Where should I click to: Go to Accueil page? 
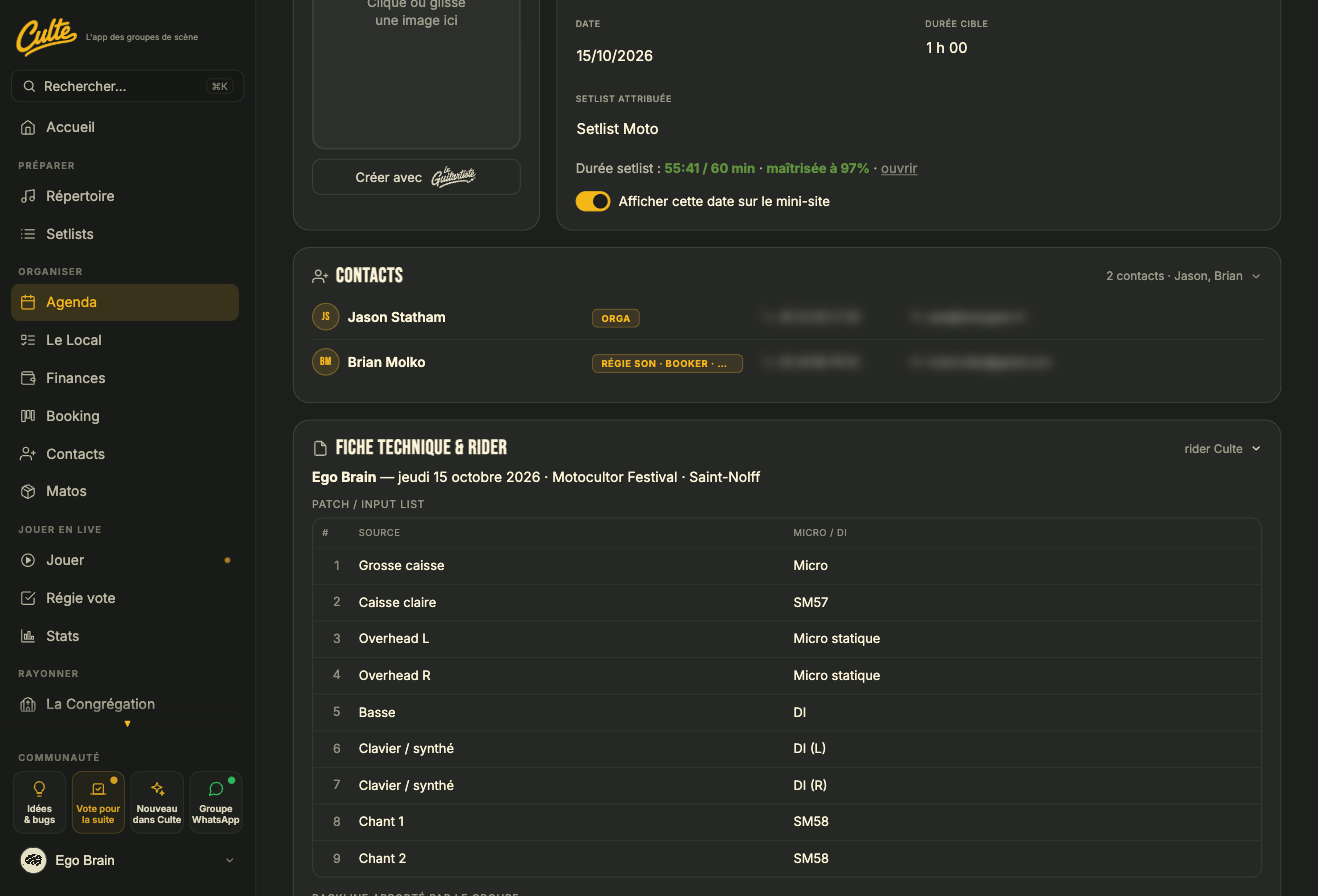[125, 127]
